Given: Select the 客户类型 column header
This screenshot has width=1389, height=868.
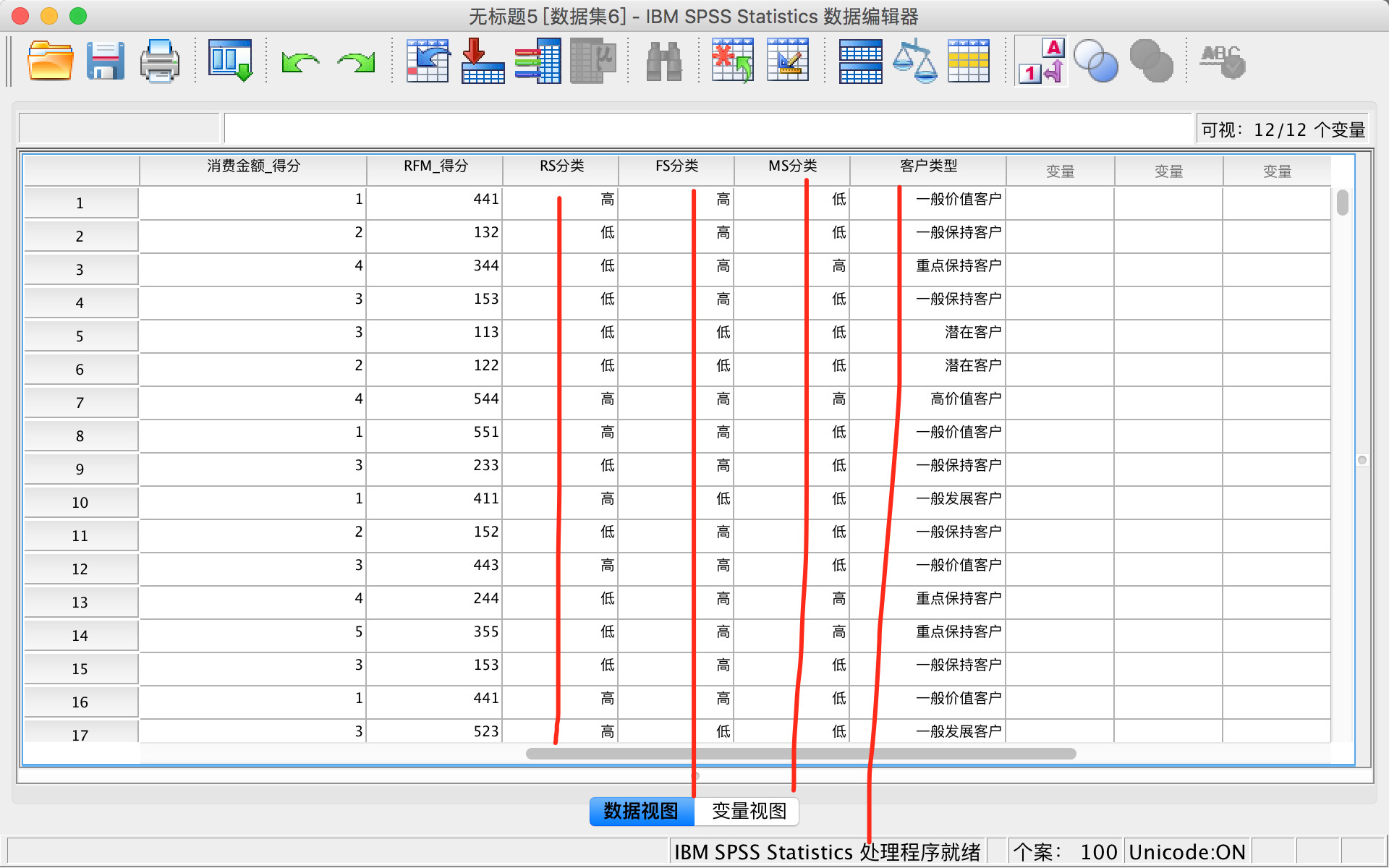Looking at the screenshot, I should (928, 166).
